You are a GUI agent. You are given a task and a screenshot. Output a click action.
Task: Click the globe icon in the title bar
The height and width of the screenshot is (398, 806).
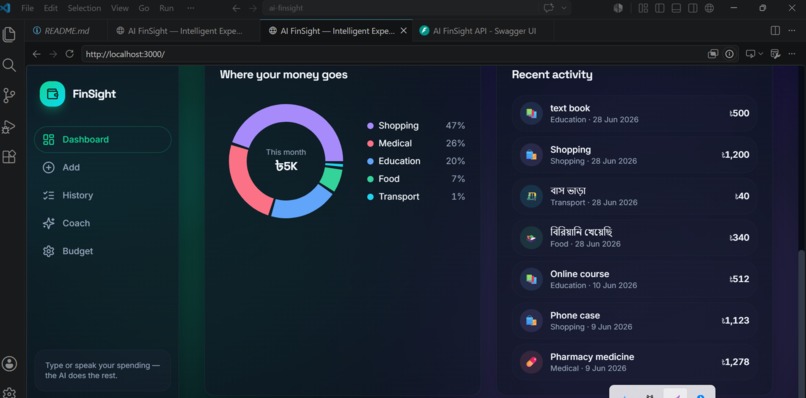709,8
